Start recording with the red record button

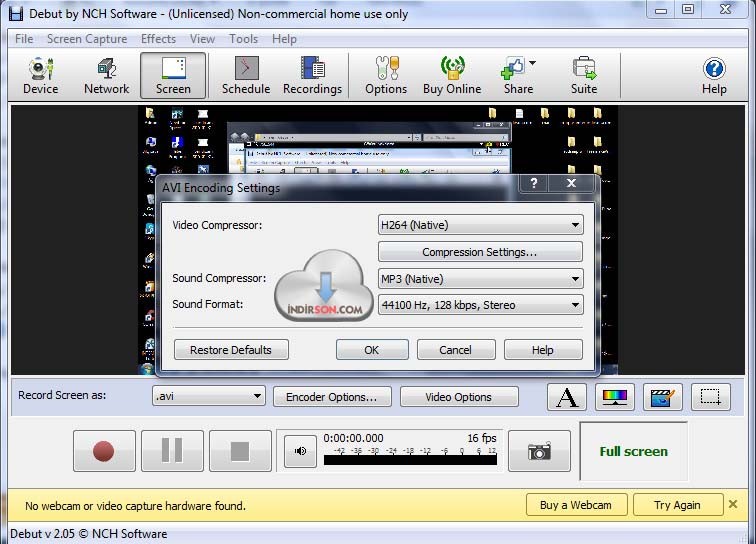[104, 451]
